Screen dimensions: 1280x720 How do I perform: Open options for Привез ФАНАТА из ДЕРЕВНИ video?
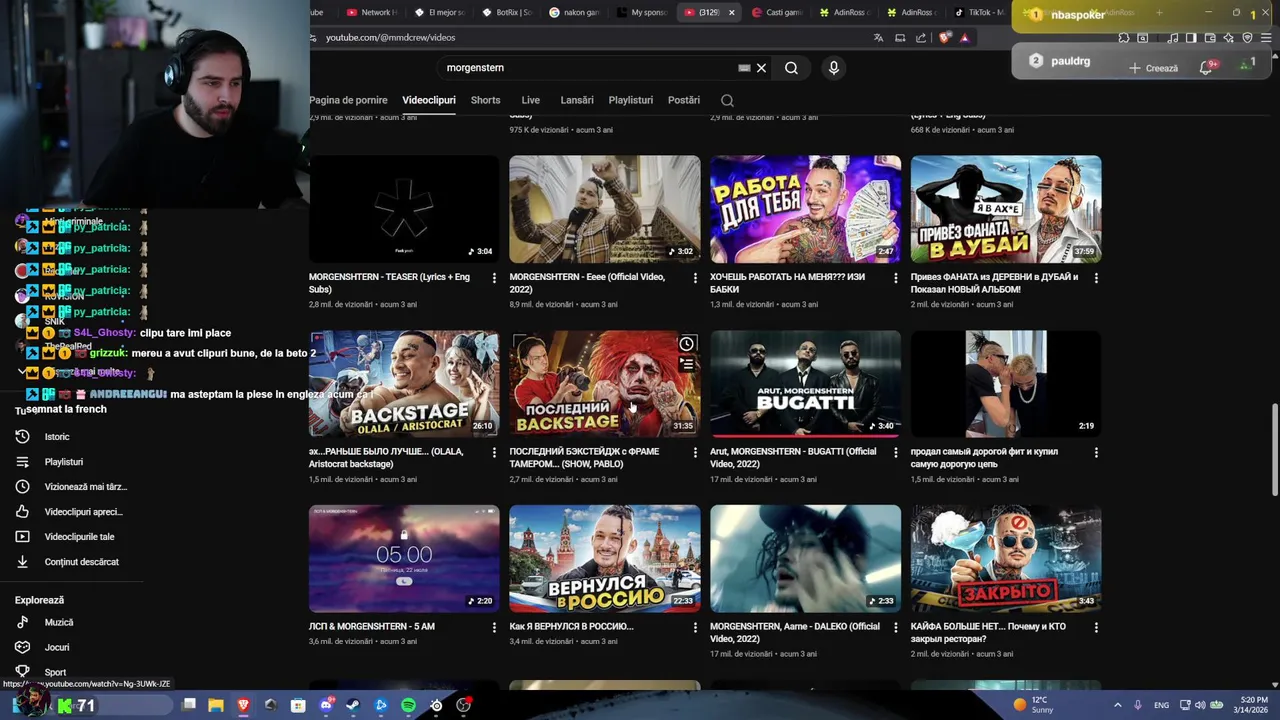[1096, 278]
